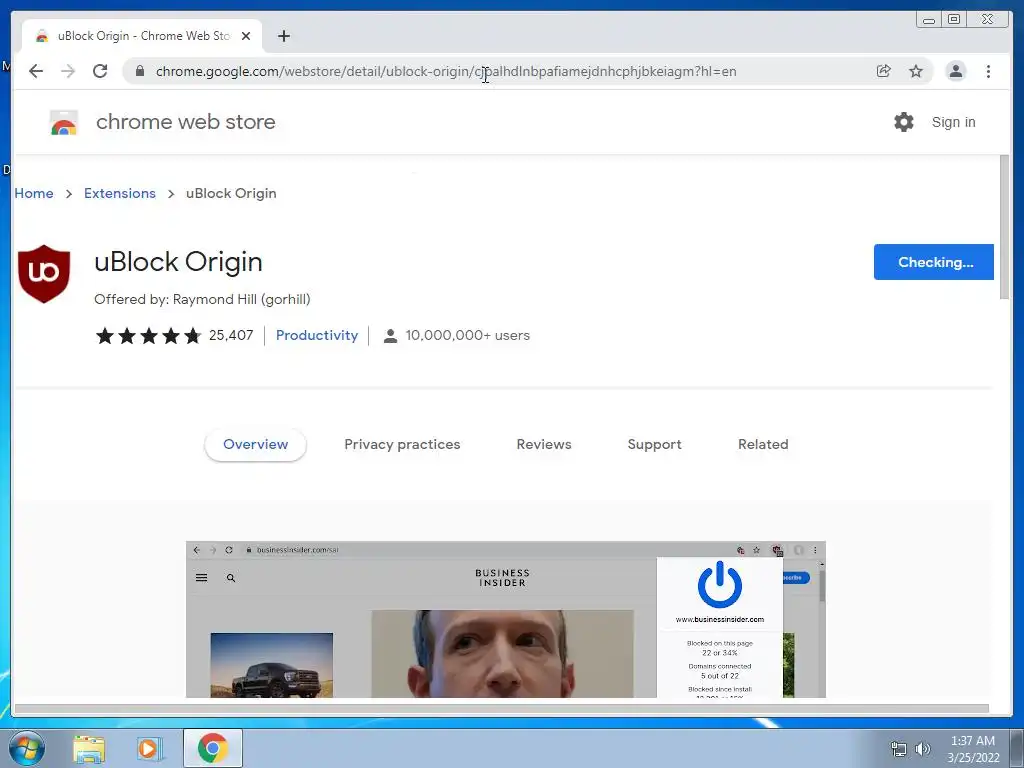Bookmark this tab with star icon
This screenshot has height=768, width=1024.
(916, 71)
